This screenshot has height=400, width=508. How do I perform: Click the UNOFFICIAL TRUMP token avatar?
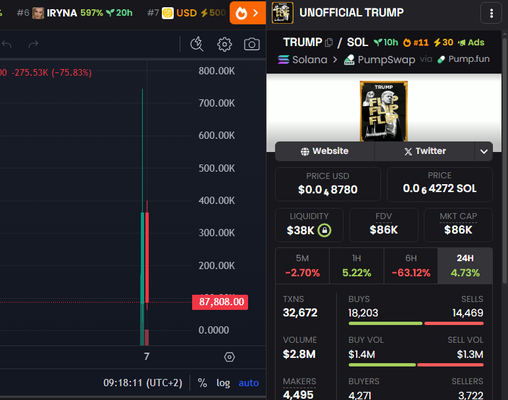pyautogui.click(x=282, y=13)
